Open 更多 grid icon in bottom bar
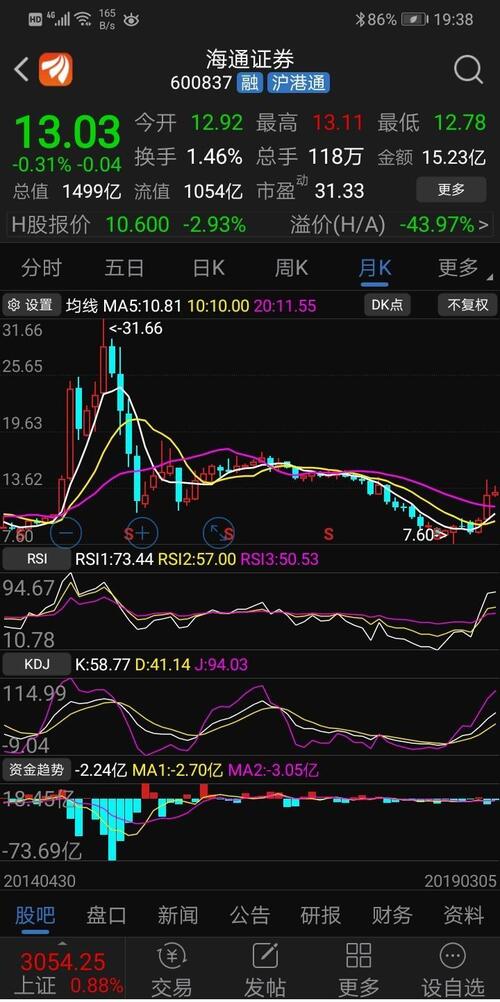This screenshot has height=1002, width=500. click(x=359, y=970)
